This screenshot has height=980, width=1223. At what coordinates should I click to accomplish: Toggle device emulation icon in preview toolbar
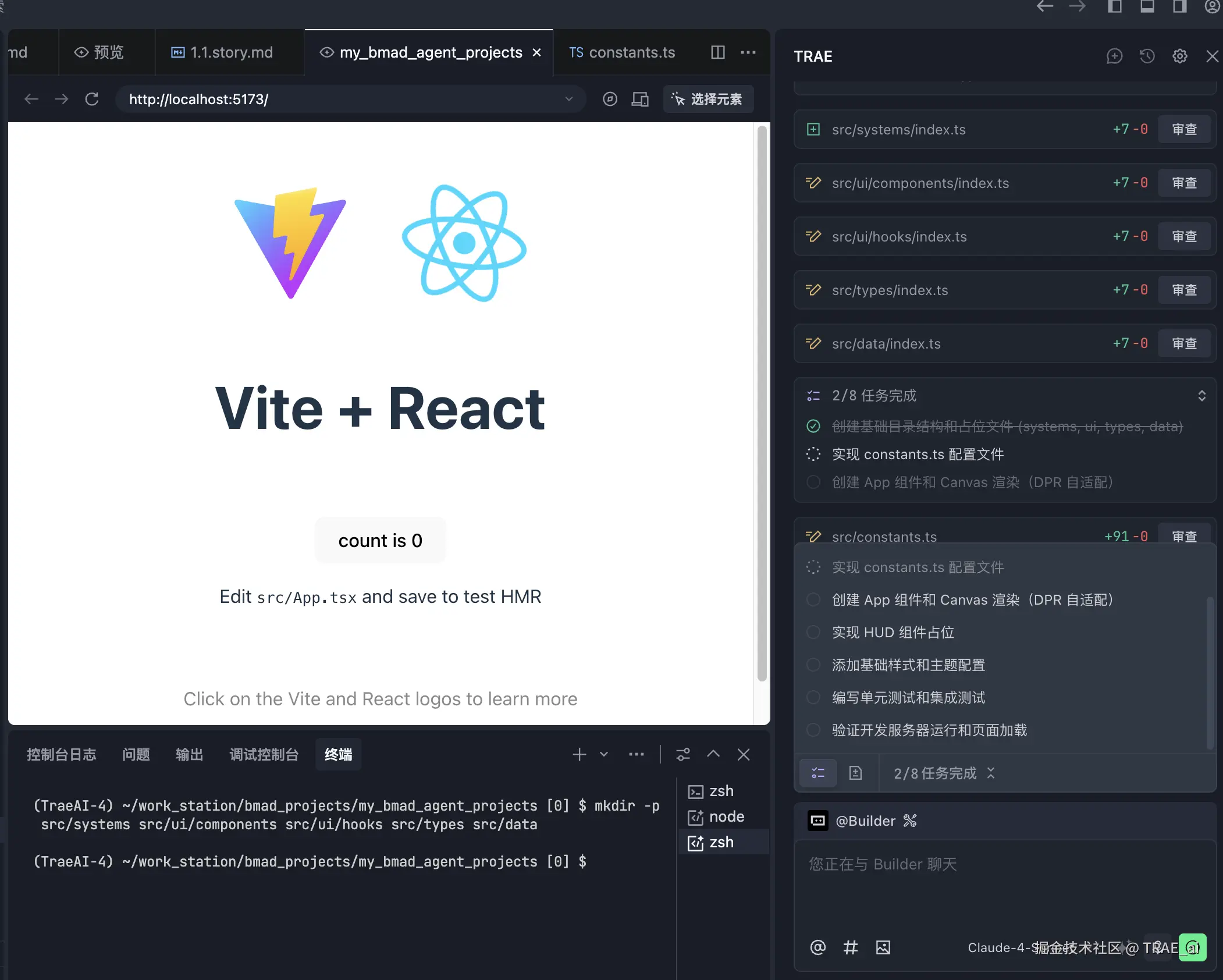coord(640,99)
